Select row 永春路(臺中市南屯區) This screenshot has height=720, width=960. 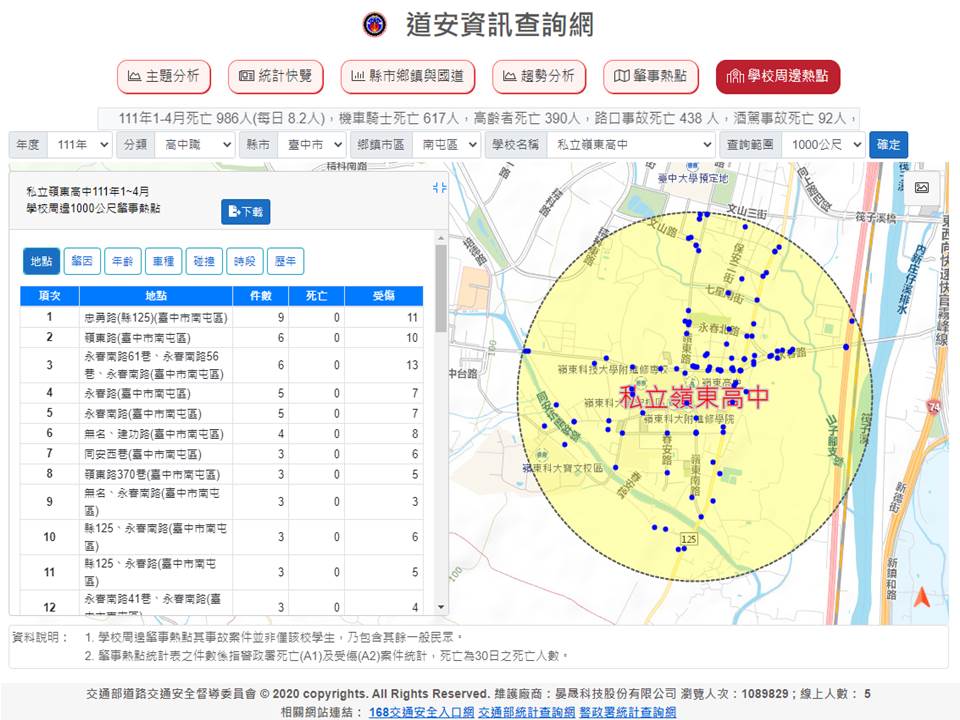[x=222, y=393]
